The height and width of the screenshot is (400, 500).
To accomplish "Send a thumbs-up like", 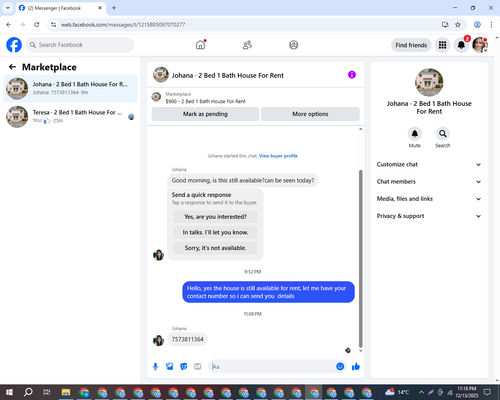I will tap(356, 367).
